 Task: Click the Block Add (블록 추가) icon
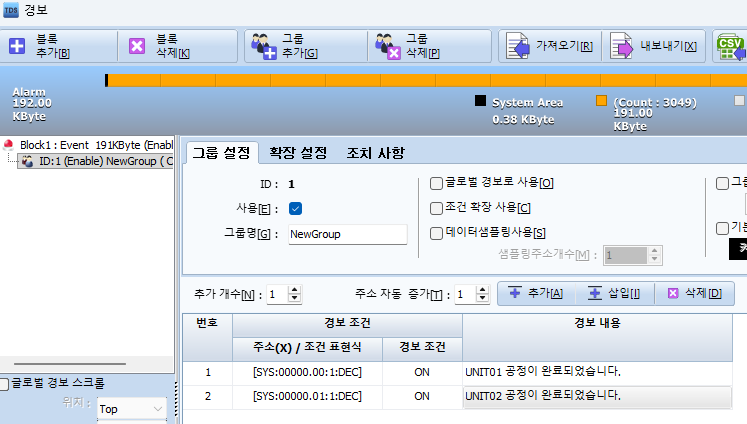point(17,46)
